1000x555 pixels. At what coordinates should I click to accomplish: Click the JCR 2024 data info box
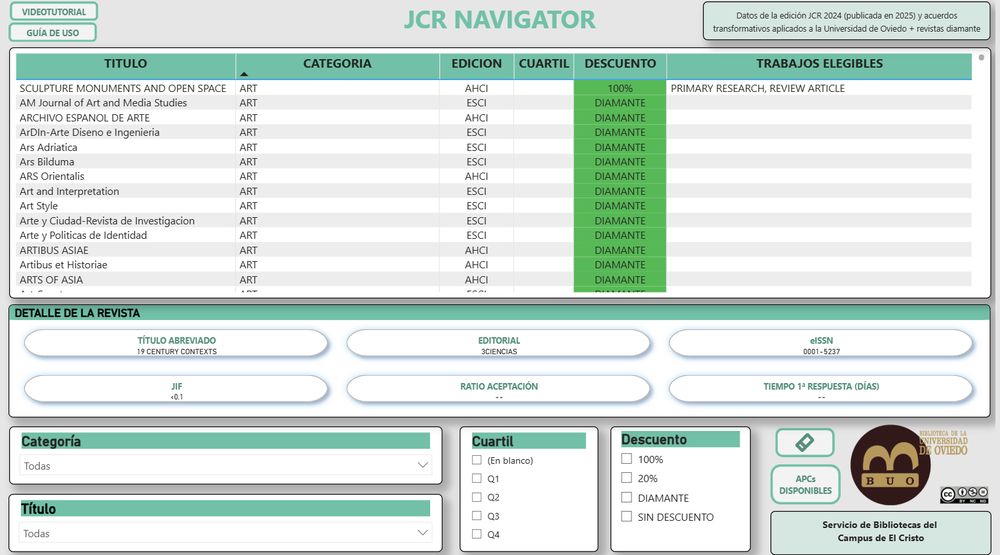click(x=846, y=22)
